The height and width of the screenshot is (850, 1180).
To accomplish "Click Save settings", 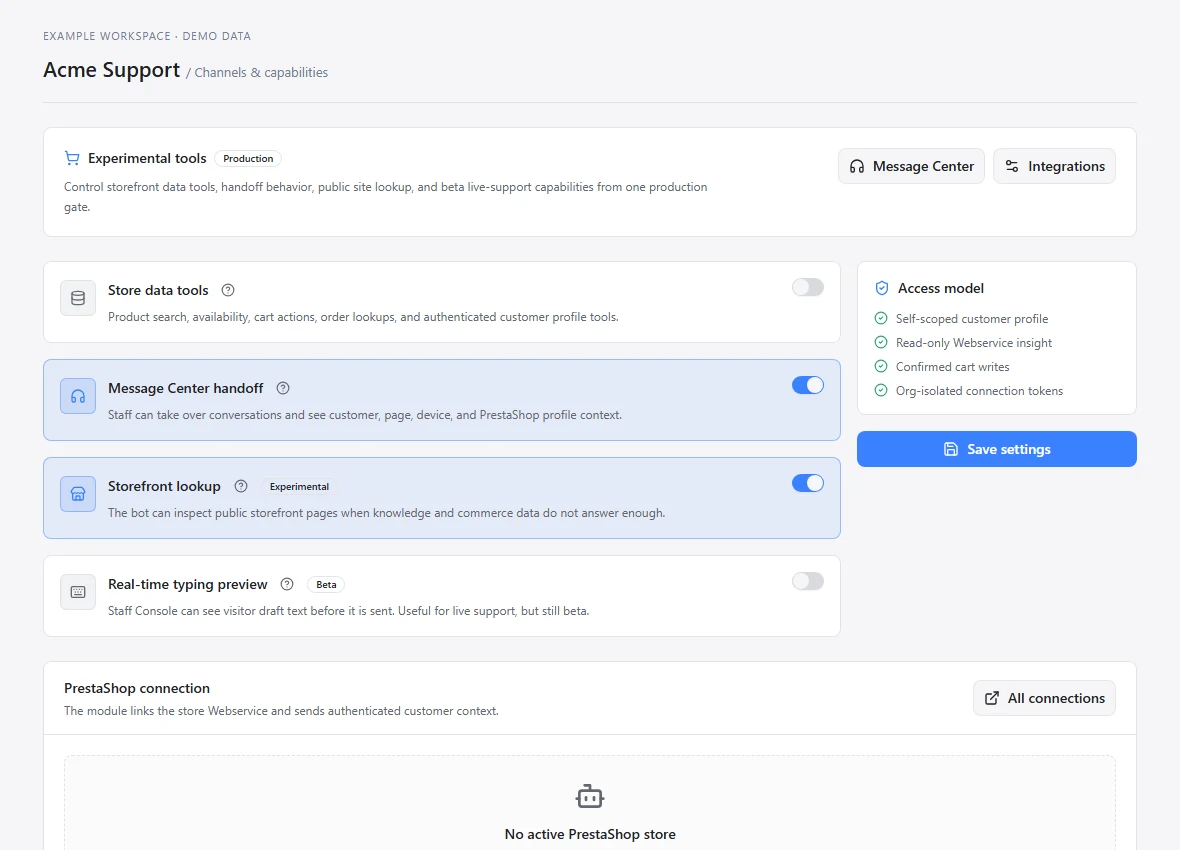I will 996,449.
